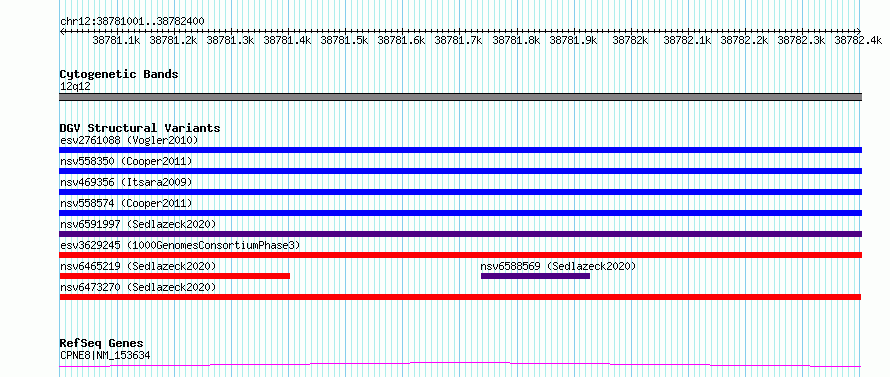
Task: Click ruler position 38781.1k
Action: [116, 40]
